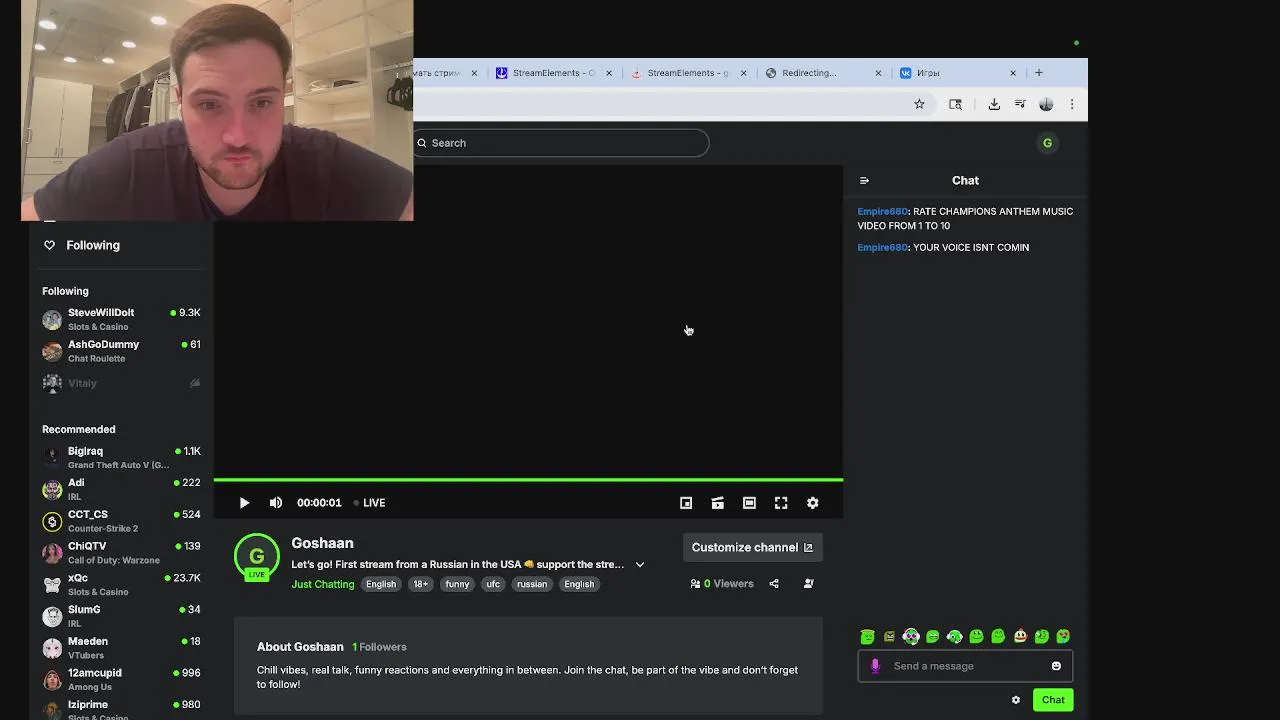
Task: Open xQc channel in recommended list
Action: pos(121,584)
